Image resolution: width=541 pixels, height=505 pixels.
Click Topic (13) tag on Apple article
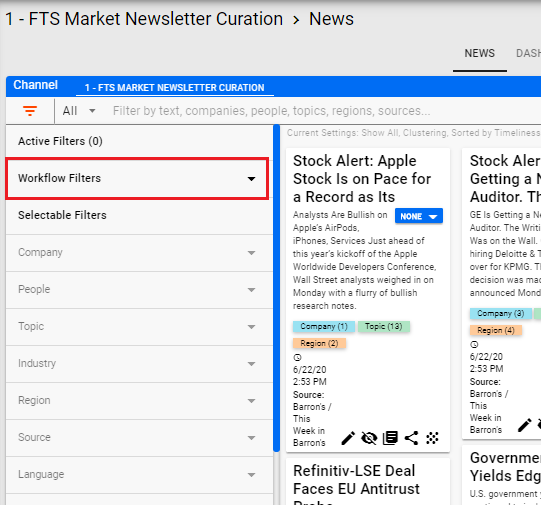[384, 326]
